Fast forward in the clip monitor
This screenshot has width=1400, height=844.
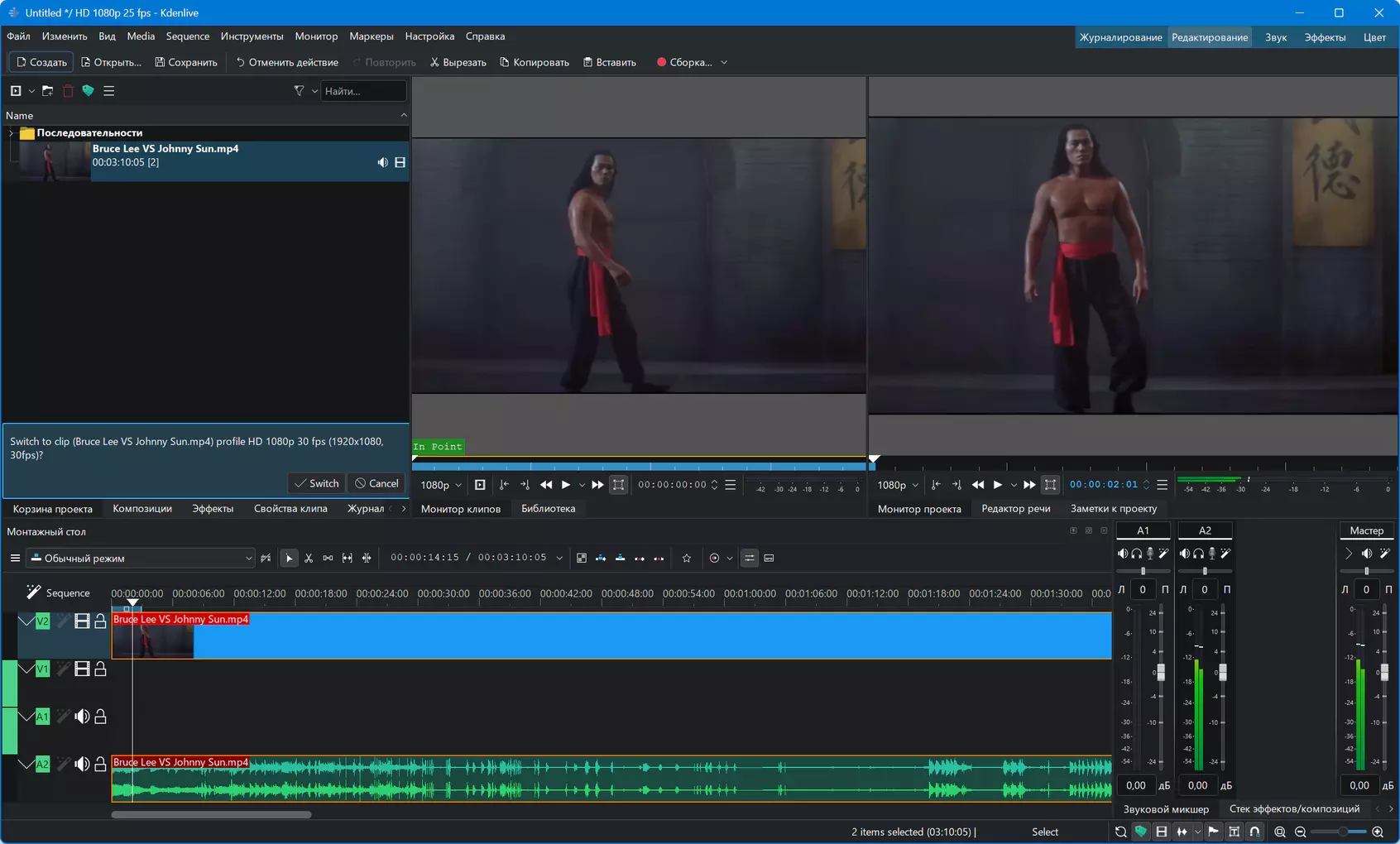(x=597, y=485)
